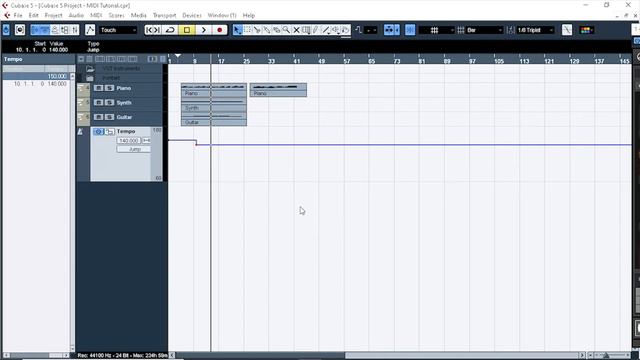Toggle the Tempo track activate button
Image resolution: width=640 pixels, height=360 pixels.
(x=98, y=131)
